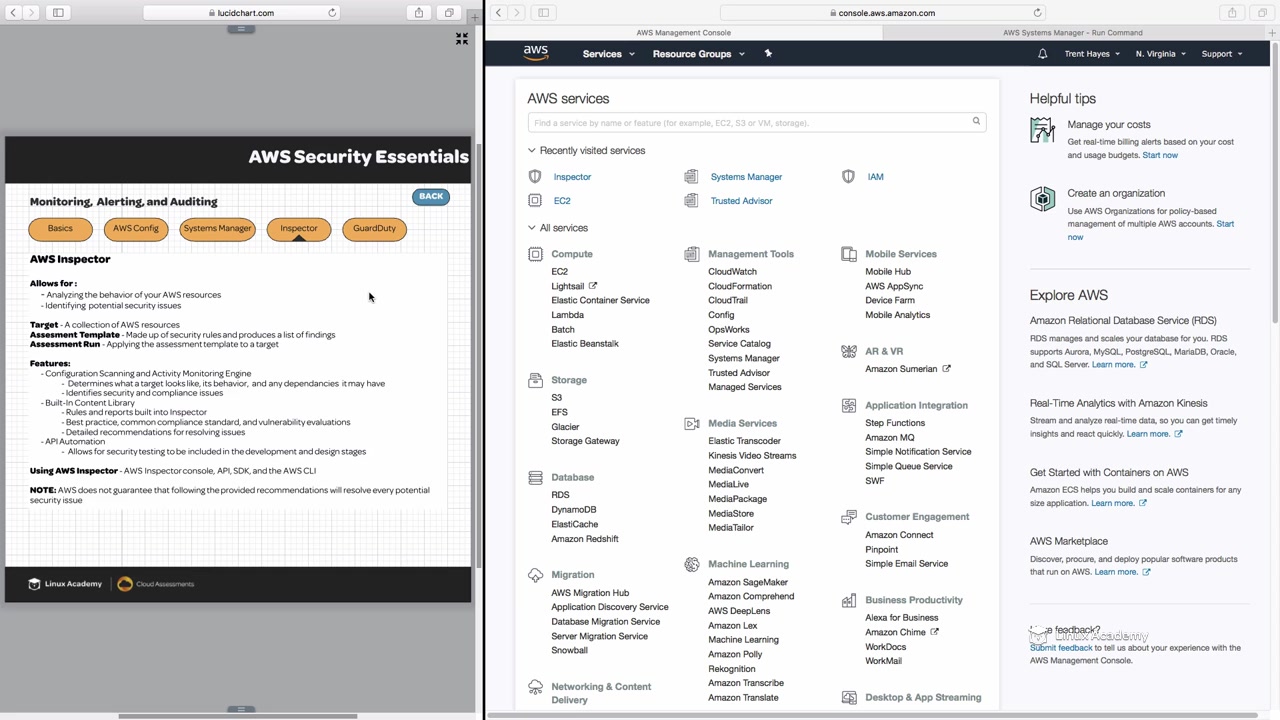Image resolution: width=1280 pixels, height=720 pixels.
Task: Collapse the All services section
Action: [x=532, y=228]
